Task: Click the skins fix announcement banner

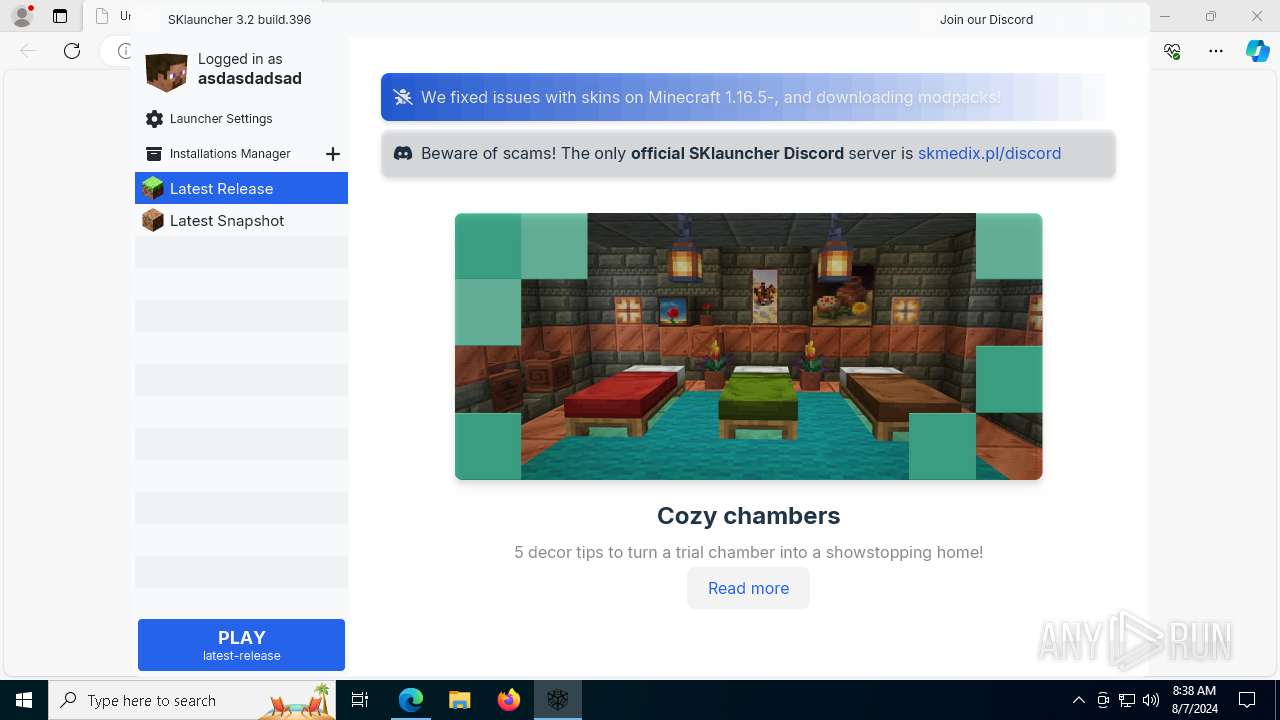Action: [748, 97]
